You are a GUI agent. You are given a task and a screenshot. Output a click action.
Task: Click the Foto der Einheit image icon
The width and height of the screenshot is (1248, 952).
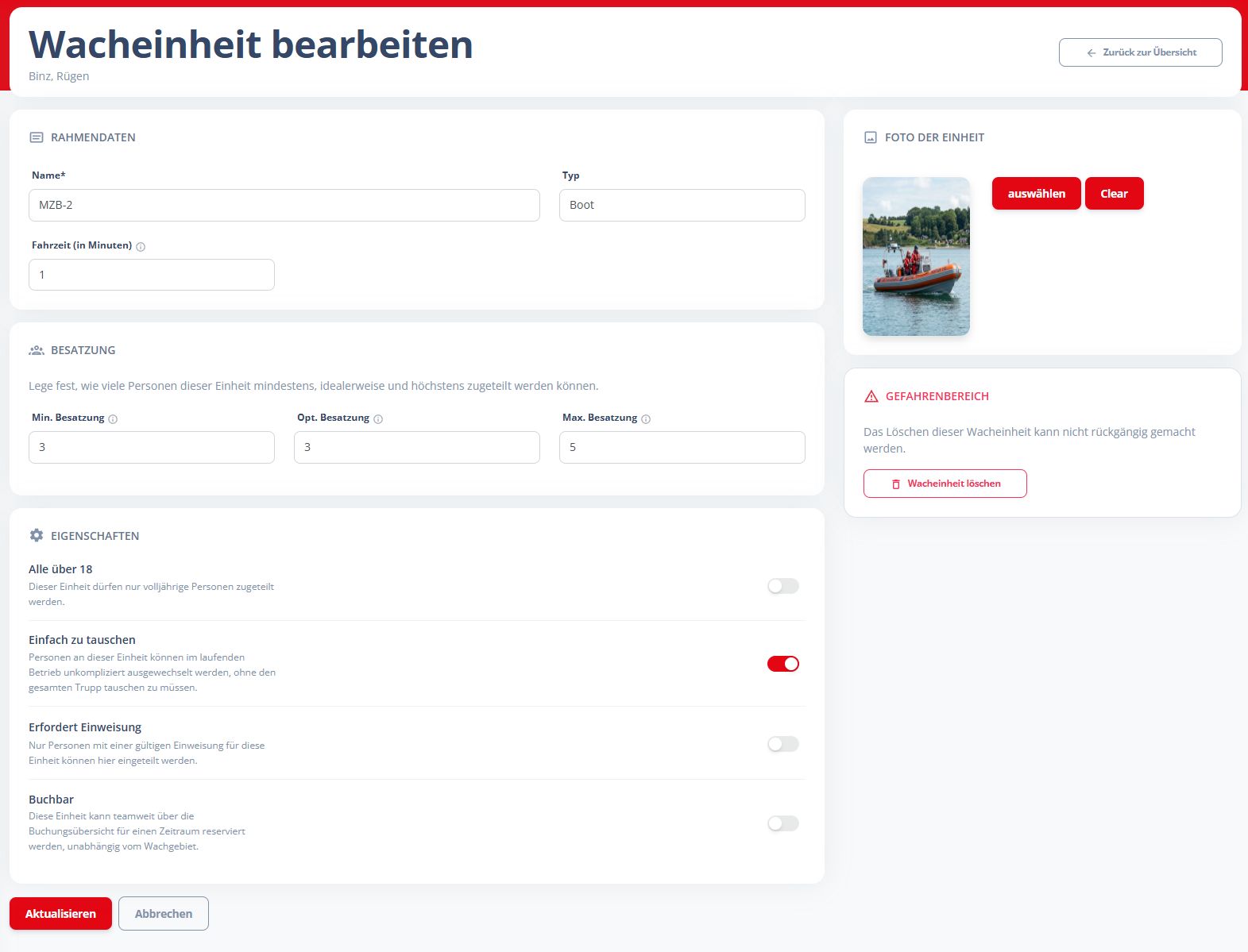871,137
